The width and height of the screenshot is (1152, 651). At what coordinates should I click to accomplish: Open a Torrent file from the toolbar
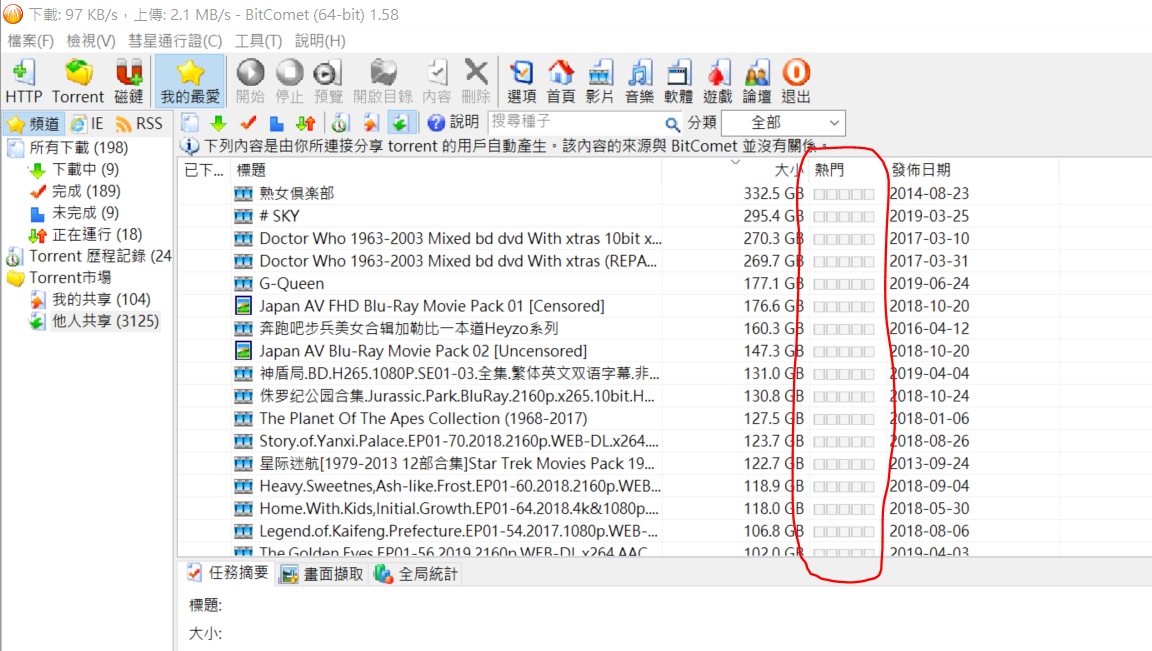(78, 81)
